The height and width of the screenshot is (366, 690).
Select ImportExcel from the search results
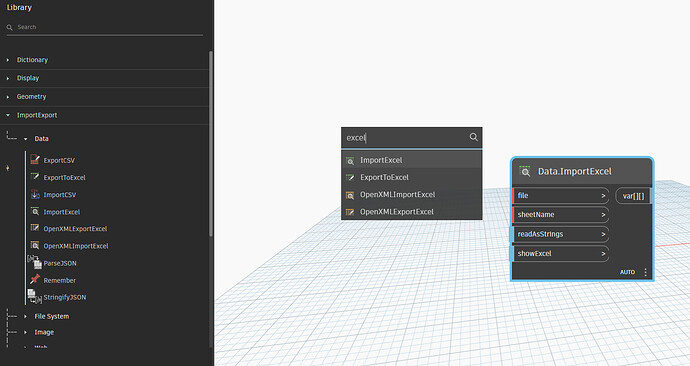point(411,160)
